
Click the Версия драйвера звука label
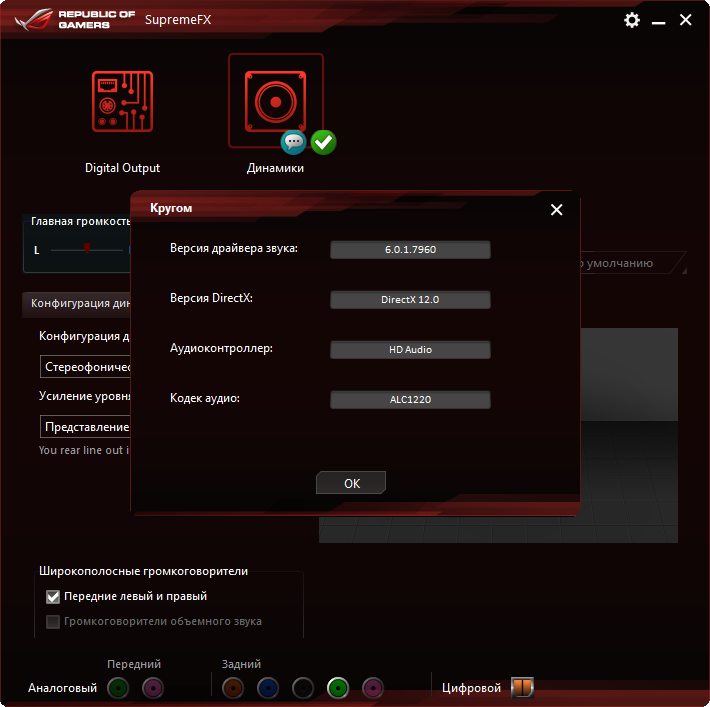coord(234,248)
